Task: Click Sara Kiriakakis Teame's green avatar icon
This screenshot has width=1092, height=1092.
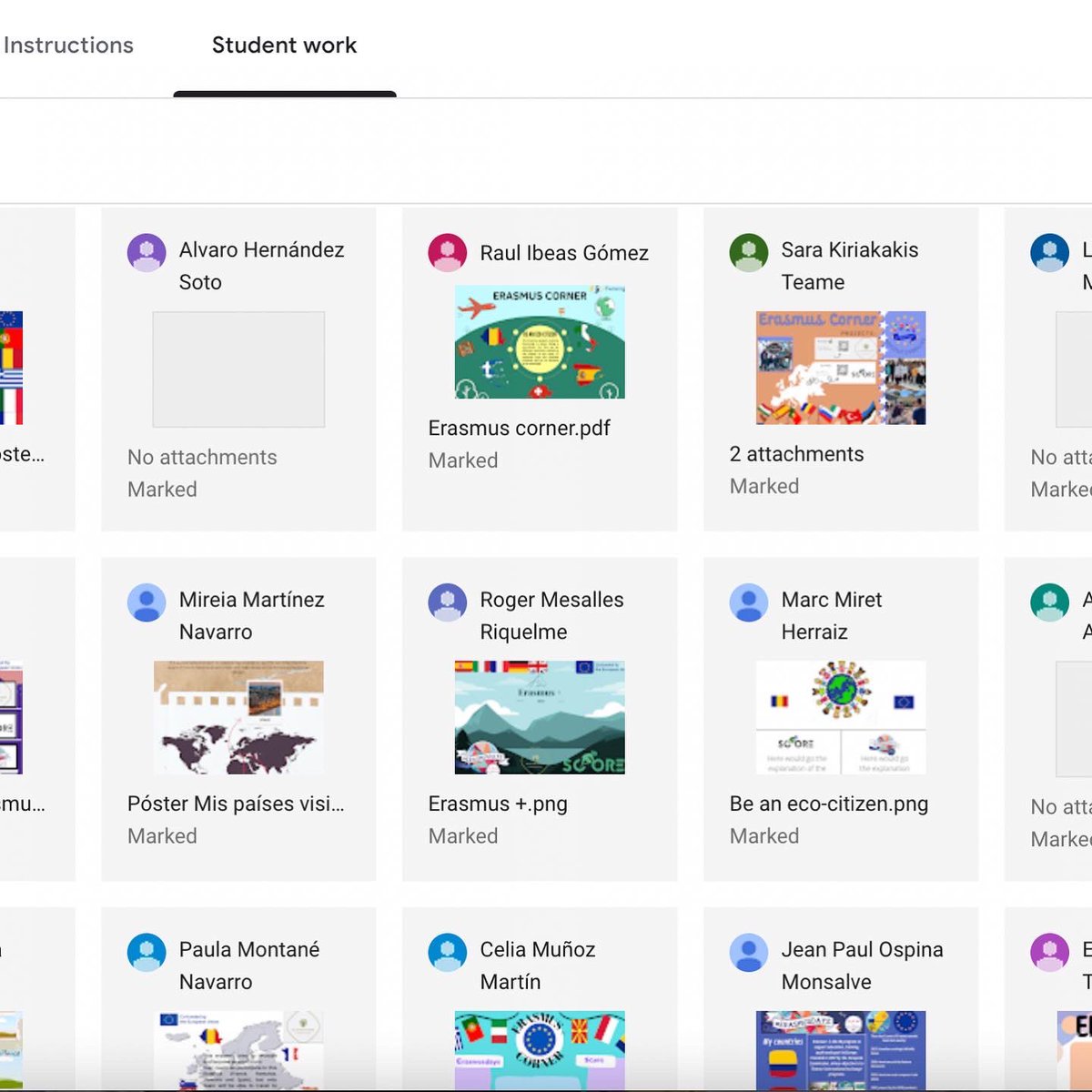Action: (x=749, y=252)
